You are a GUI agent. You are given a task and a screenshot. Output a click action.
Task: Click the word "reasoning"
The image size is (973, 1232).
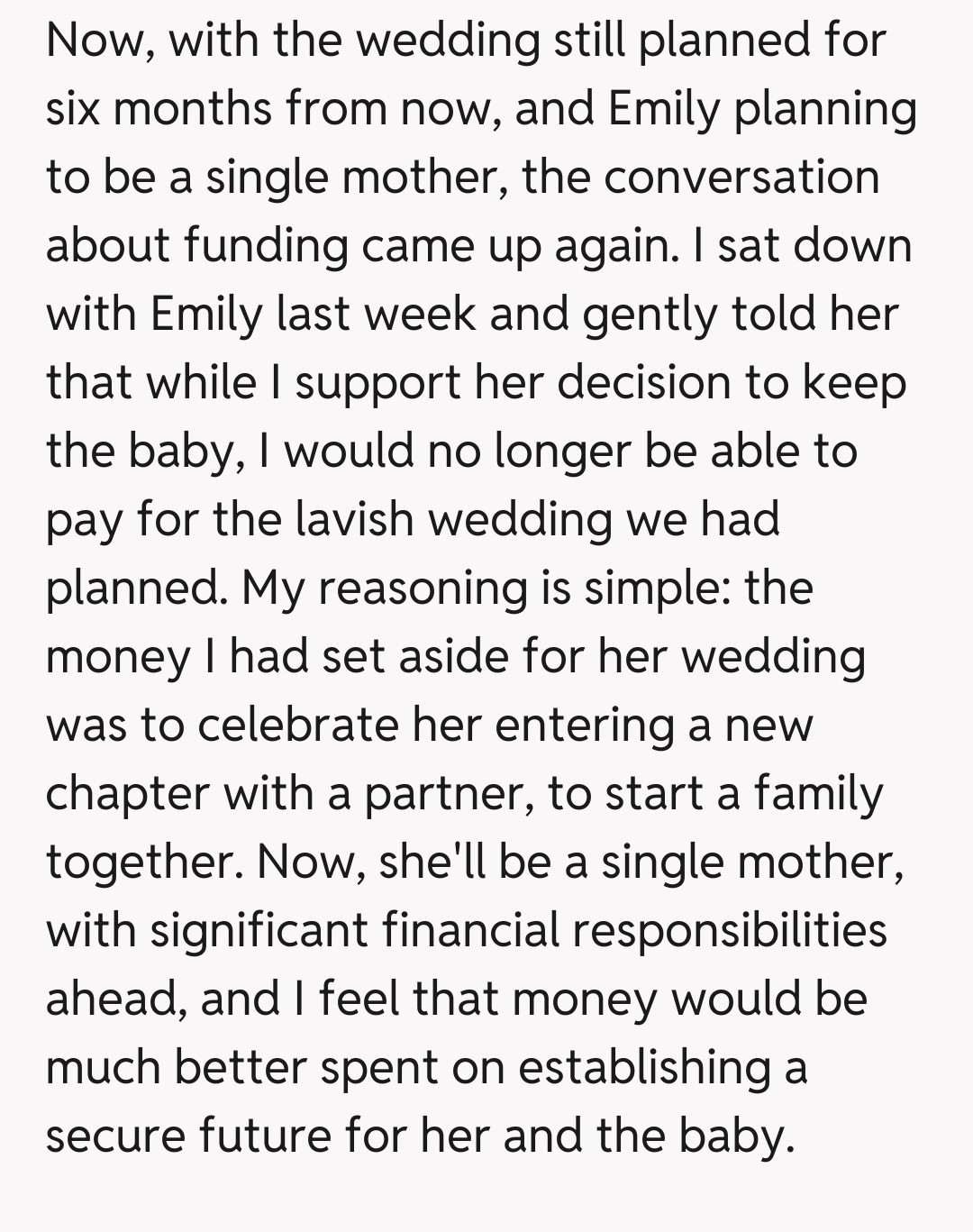[423, 589]
